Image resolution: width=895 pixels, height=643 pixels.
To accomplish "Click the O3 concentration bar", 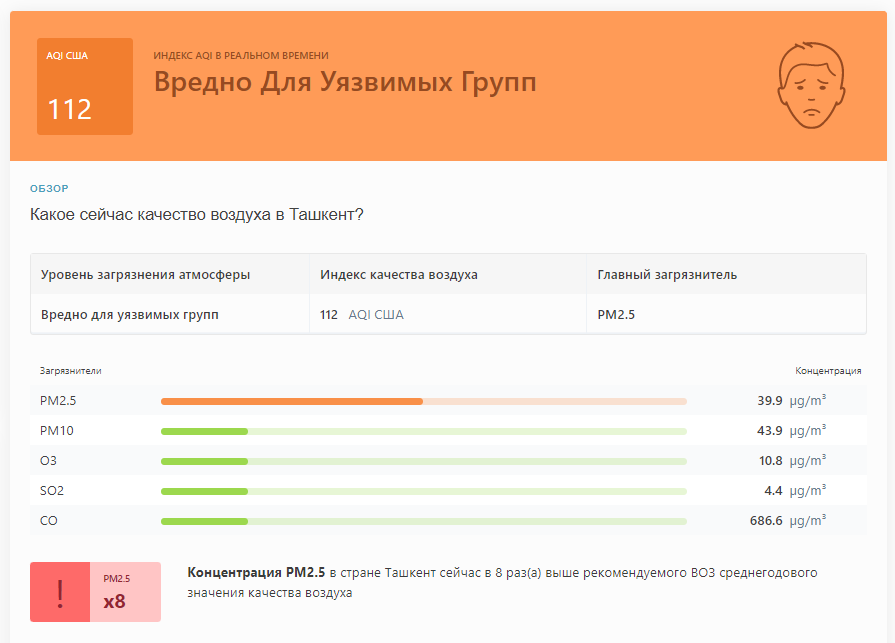I will click(424, 461).
